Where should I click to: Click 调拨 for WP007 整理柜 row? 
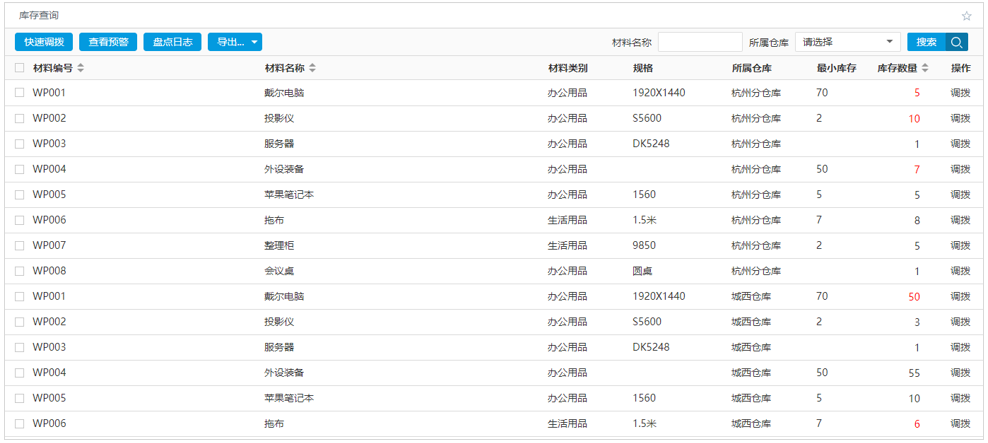coord(960,246)
